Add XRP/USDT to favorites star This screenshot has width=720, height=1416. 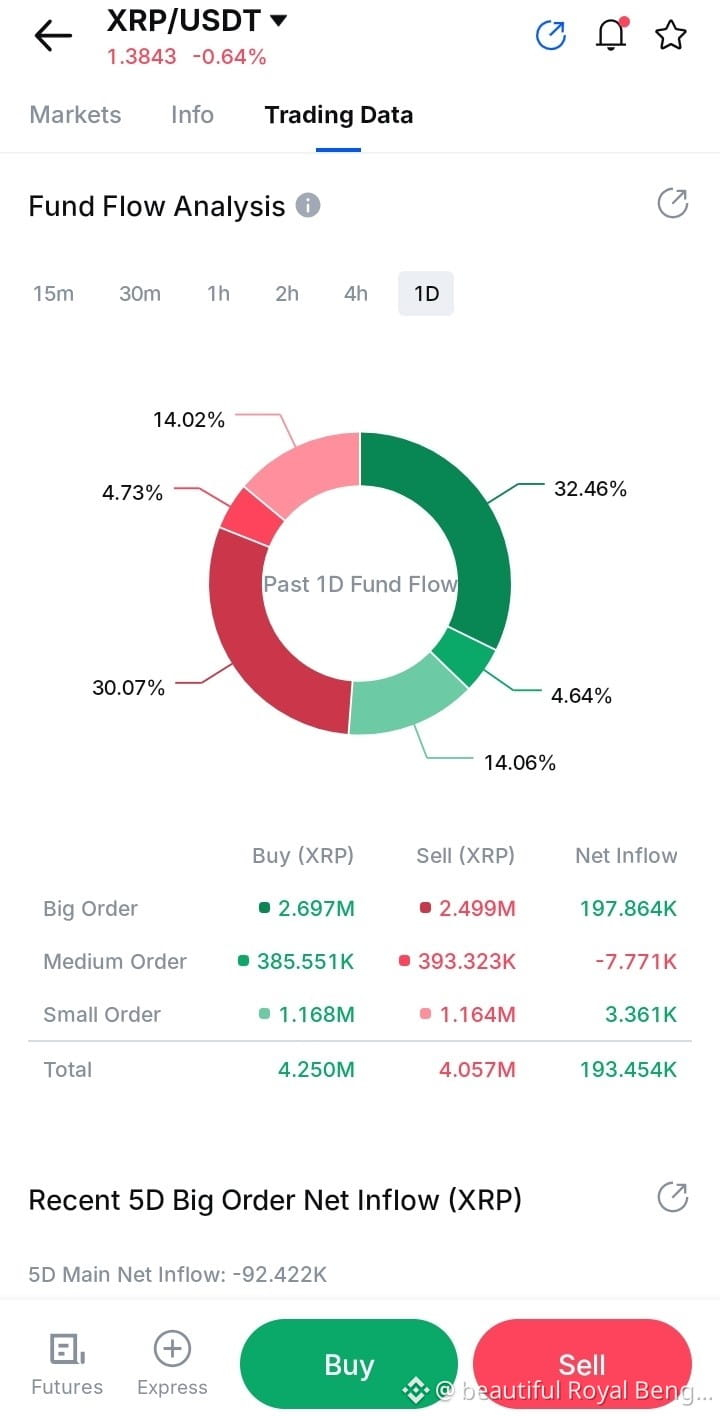tap(670, 35)
